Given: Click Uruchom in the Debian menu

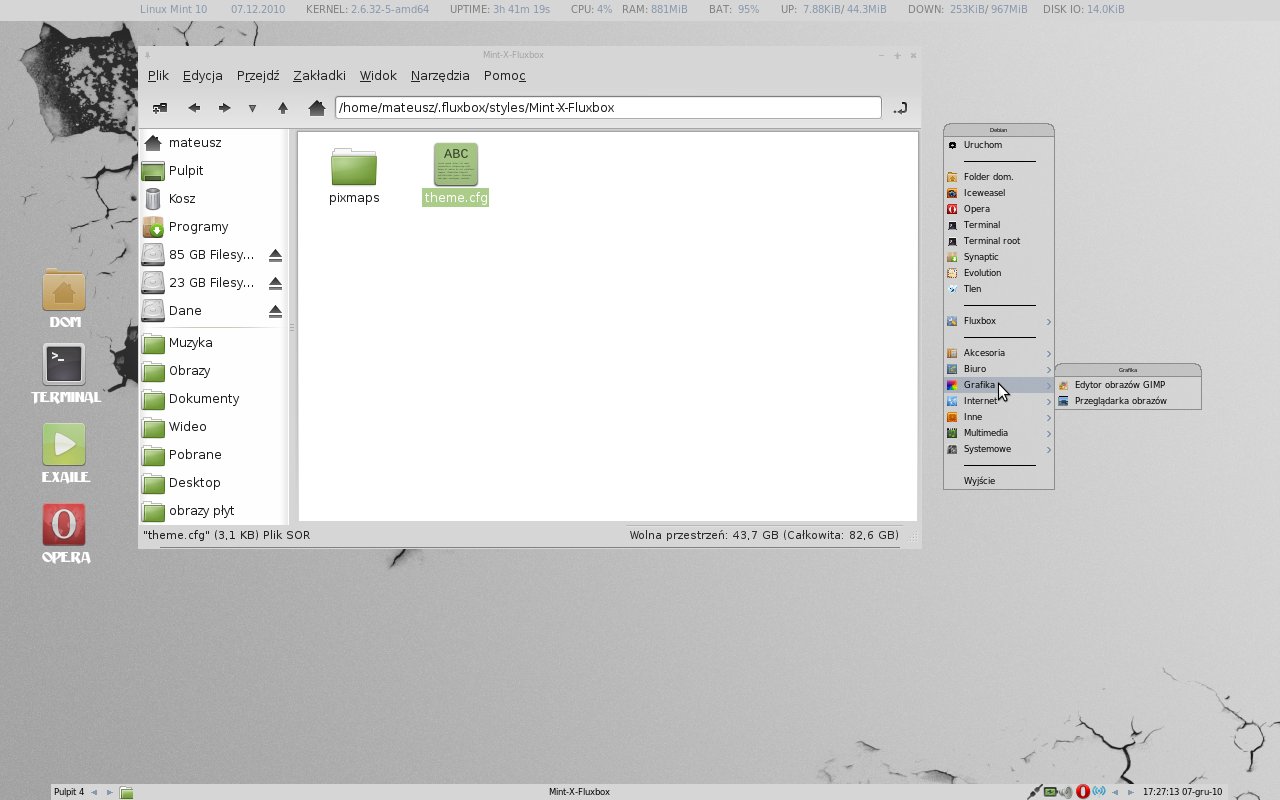Looking at the screenshot, I should point(983,144).
